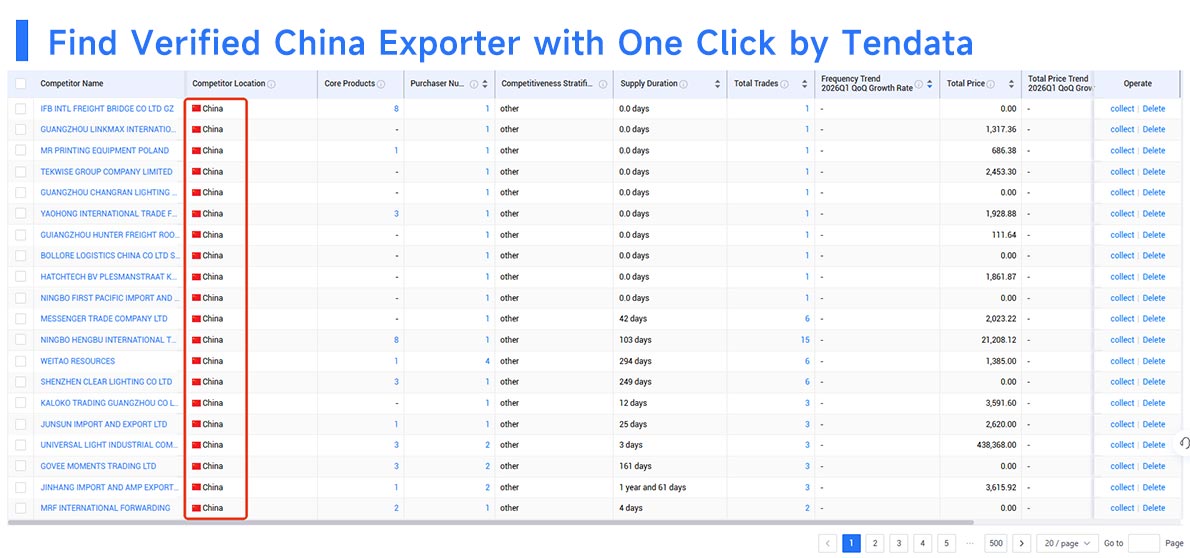
Task: Select page 2 in pagination
Action: point(875,544)
